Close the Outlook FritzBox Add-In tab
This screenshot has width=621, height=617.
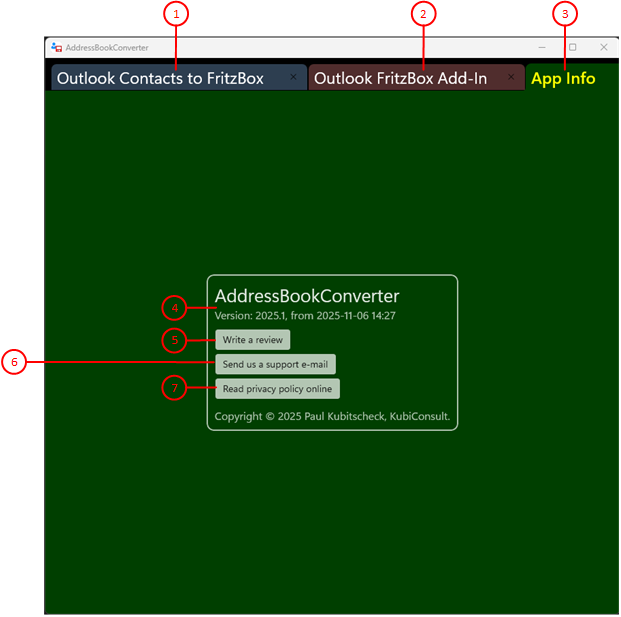511,77
